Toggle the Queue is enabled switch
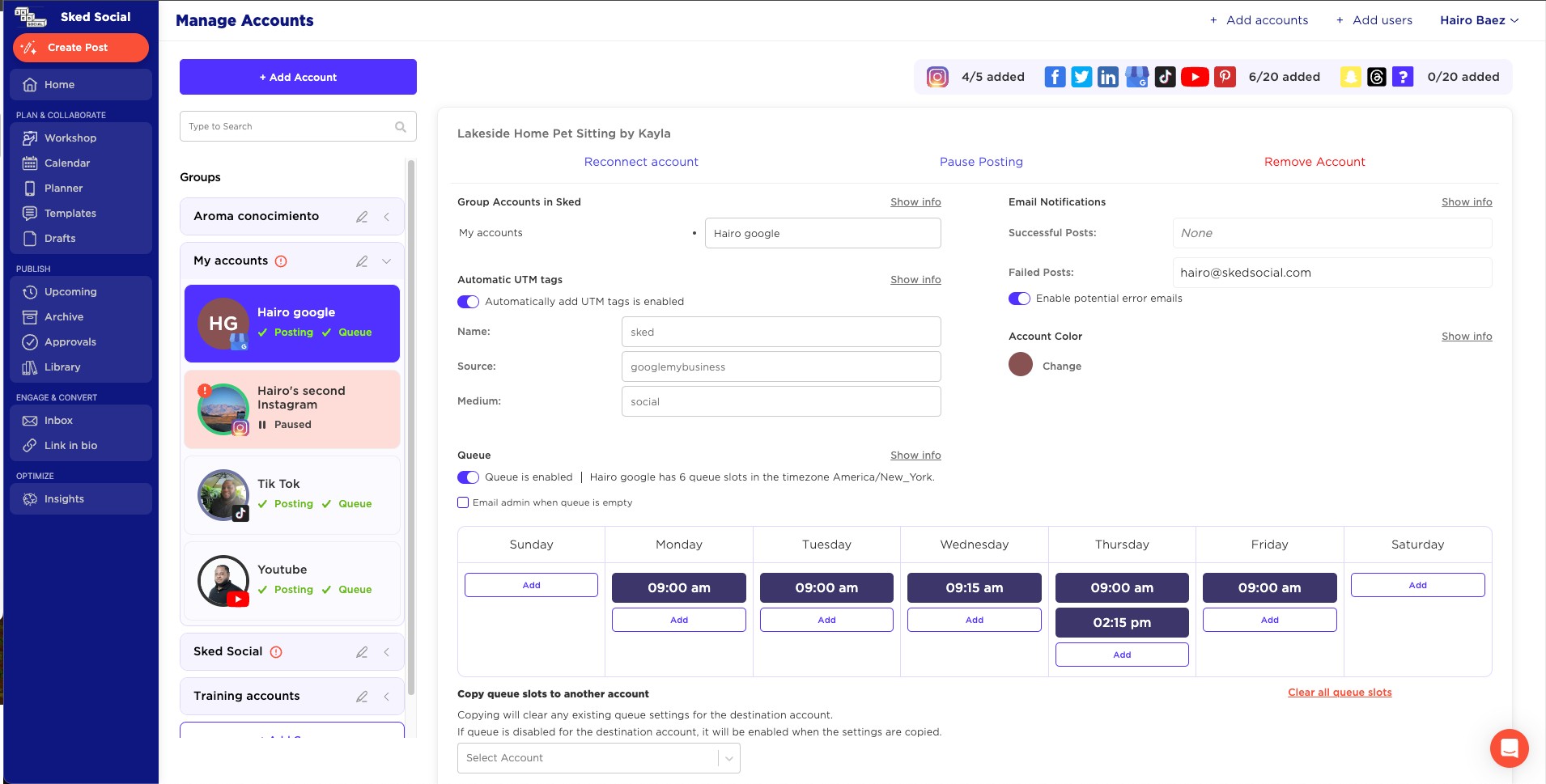 click(x=468, y=477)
